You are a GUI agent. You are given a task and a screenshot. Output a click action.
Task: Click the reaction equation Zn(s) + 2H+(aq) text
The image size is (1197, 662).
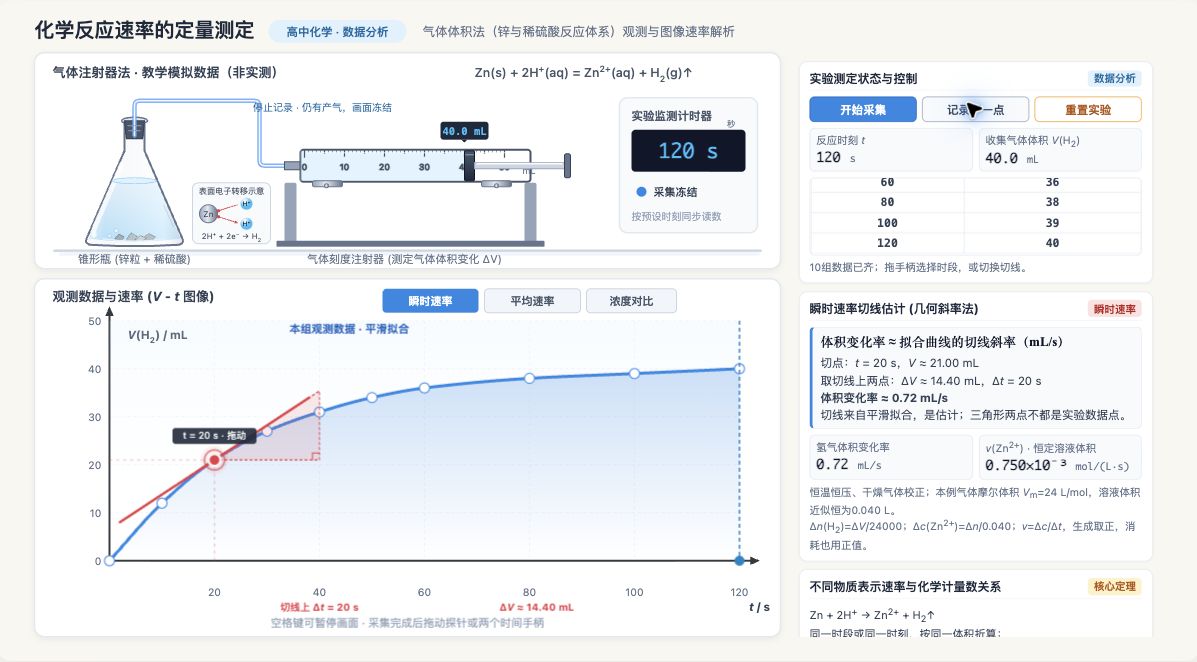583,73
